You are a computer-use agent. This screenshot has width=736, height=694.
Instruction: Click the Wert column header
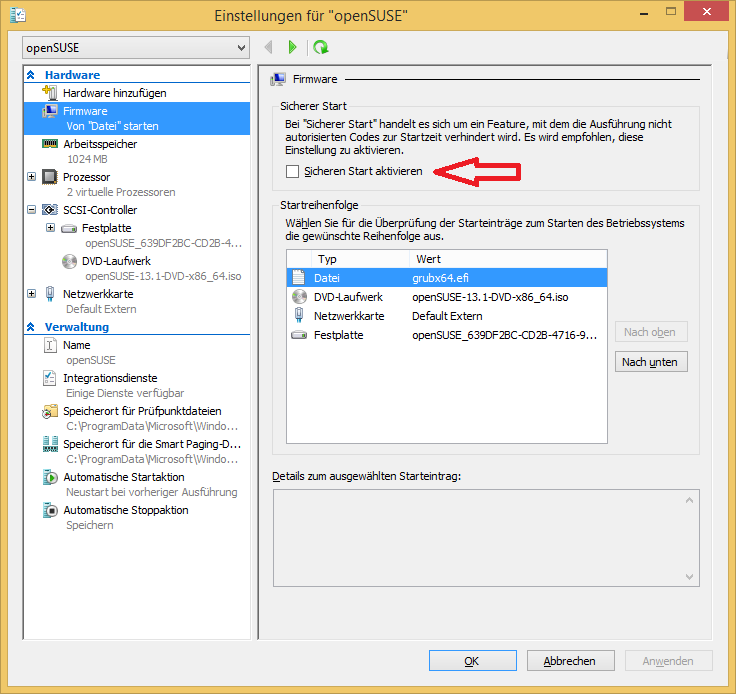(508, 259)
